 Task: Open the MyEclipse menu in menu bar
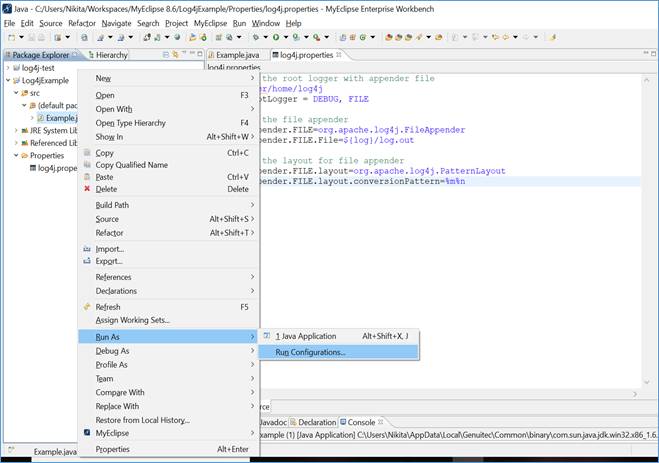pyautogui.click(x=210, y=24)
